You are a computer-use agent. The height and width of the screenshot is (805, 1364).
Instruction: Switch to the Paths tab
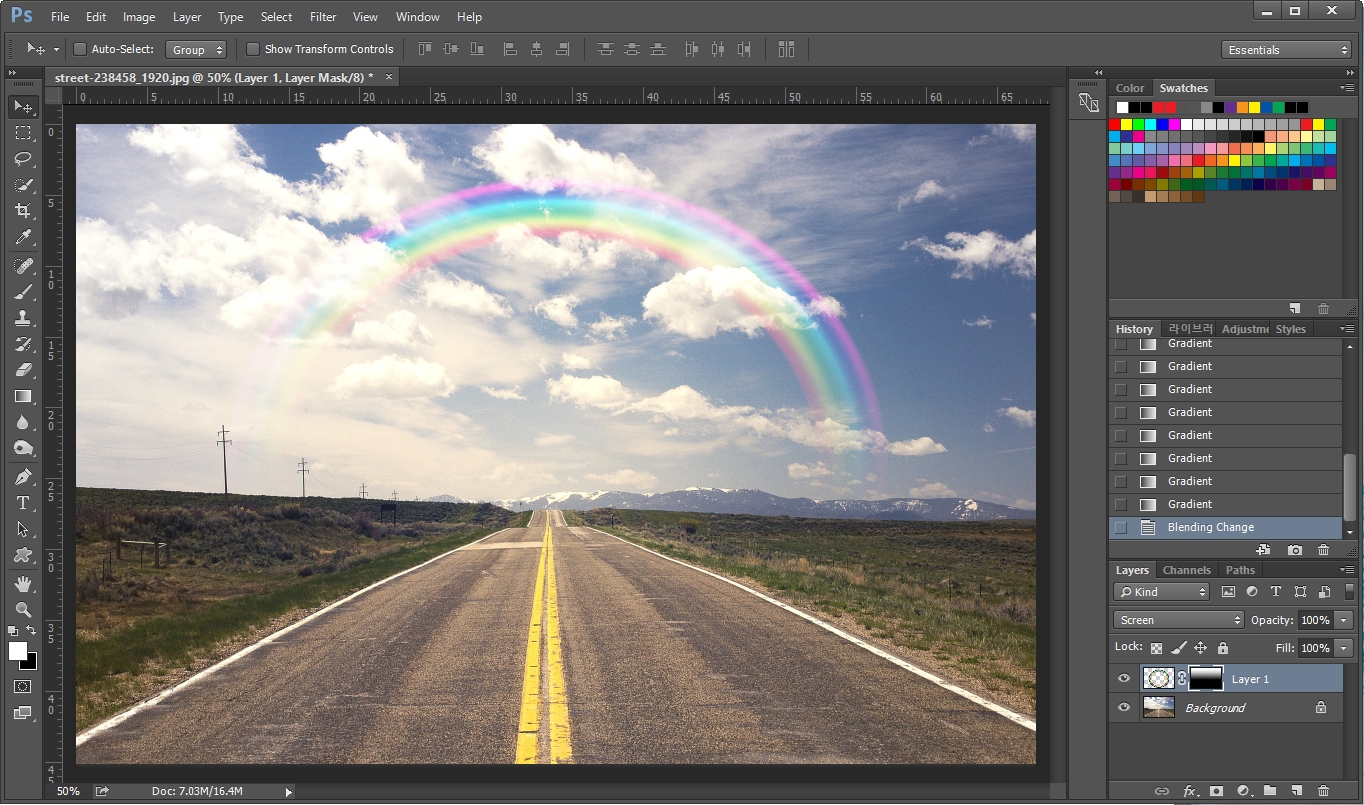coord(1240,570)
